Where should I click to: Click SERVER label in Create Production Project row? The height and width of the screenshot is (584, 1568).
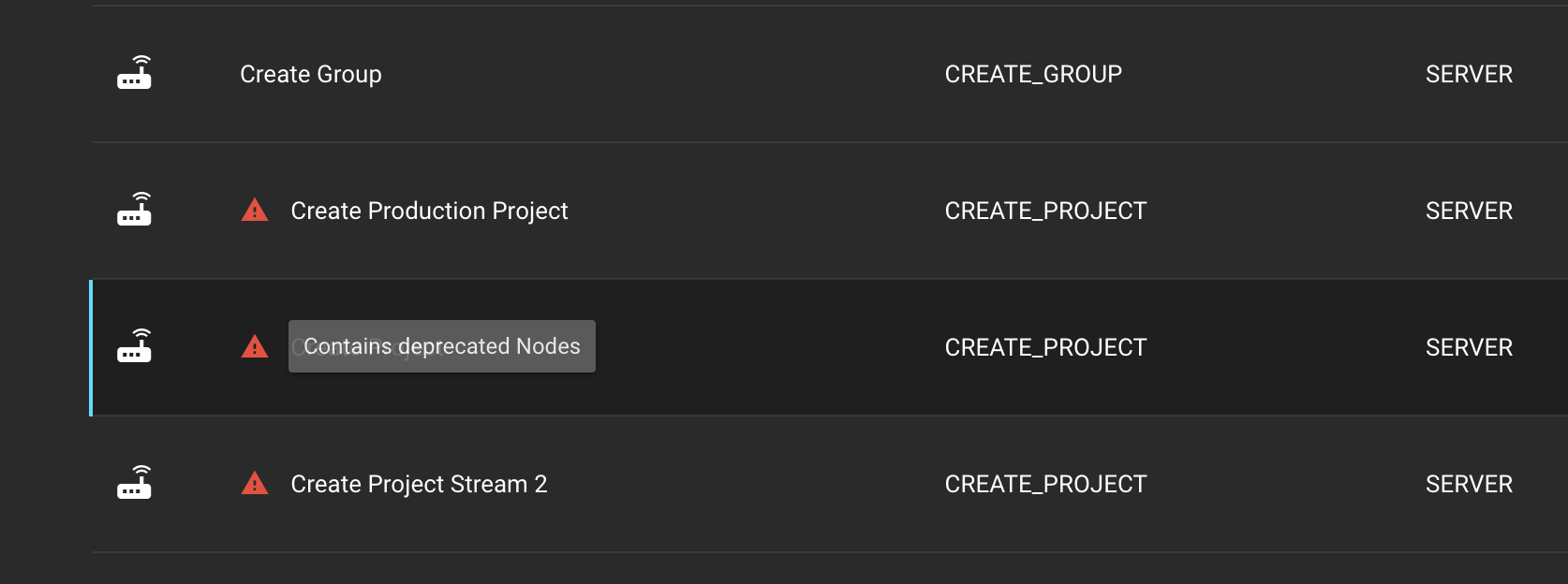point(1469,211)
